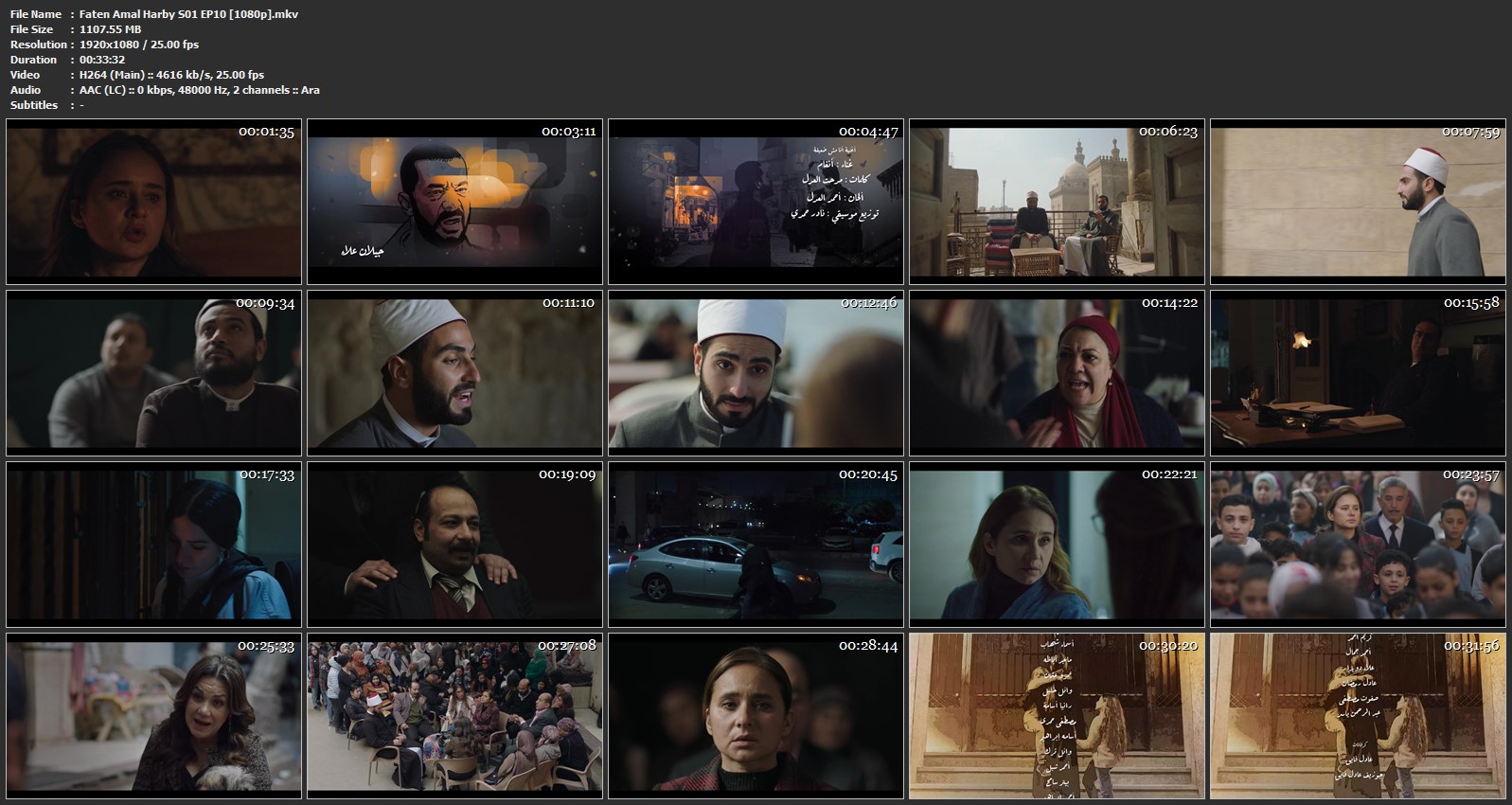The width and height of the screenshot is (1512, 805).
Task: Click the video codec line starting 'H264 (Main)'
Action: click(172, 75)
